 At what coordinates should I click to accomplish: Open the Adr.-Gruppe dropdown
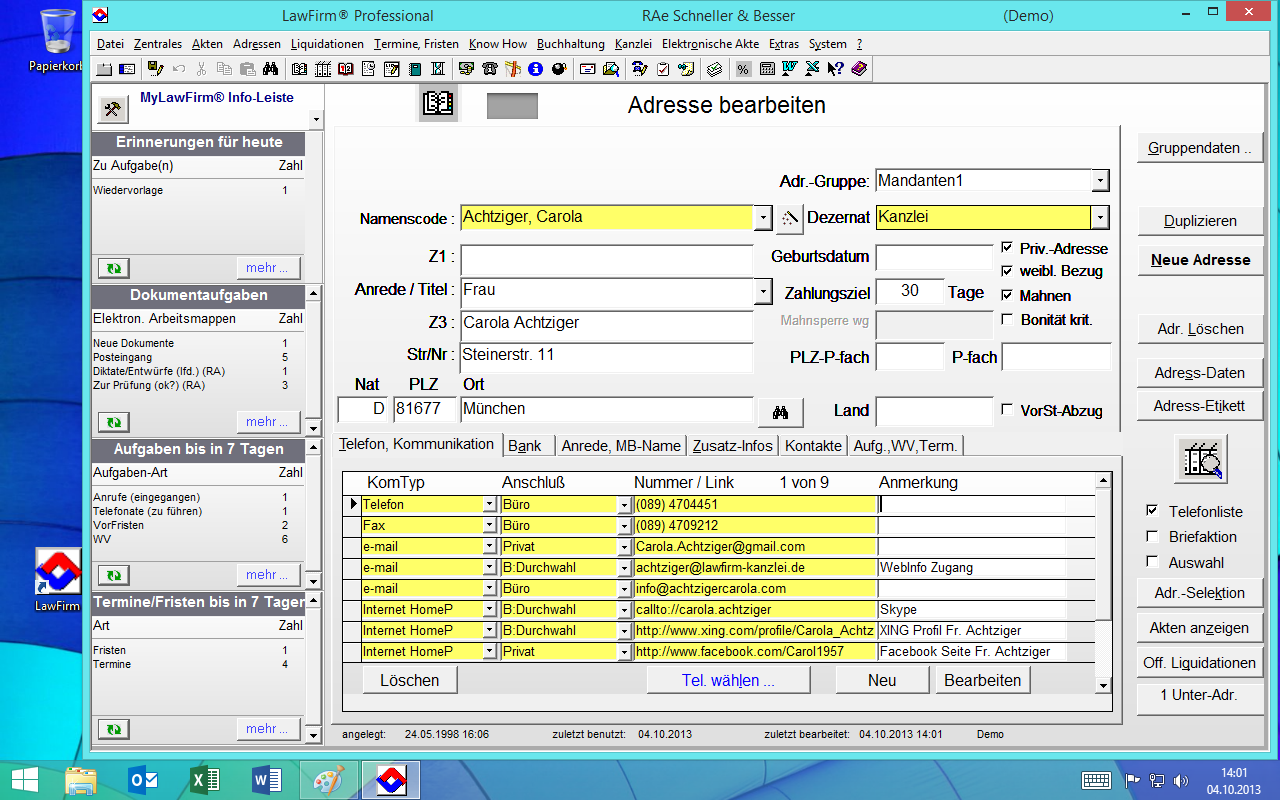tap(1100, 181)
